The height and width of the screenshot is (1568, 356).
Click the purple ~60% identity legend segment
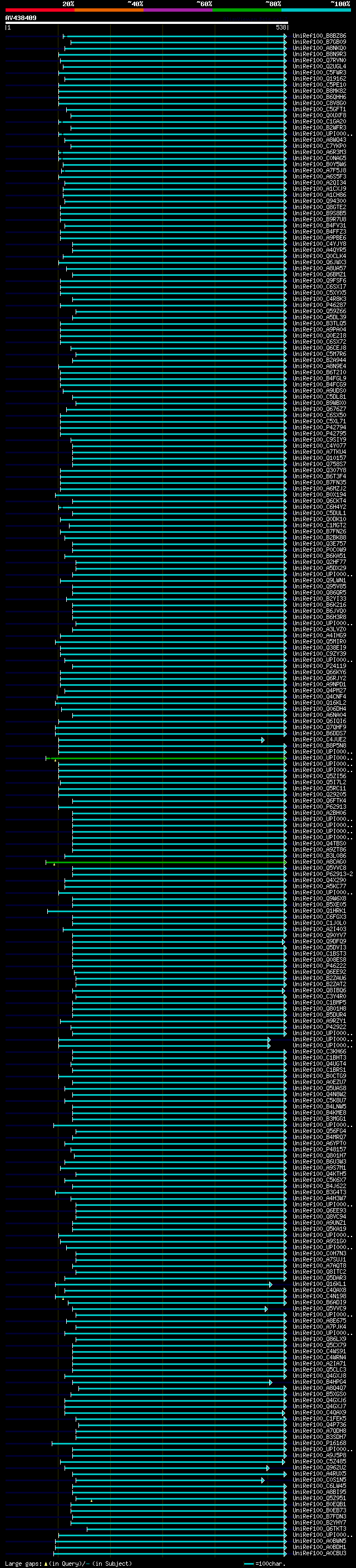coord(179,10)
